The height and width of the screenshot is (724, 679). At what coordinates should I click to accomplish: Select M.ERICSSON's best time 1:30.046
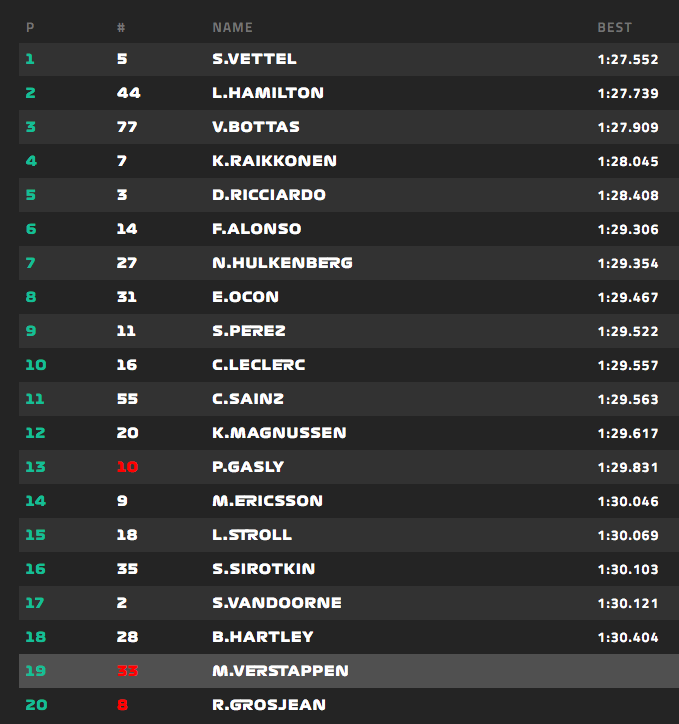(x=627, y=501)
